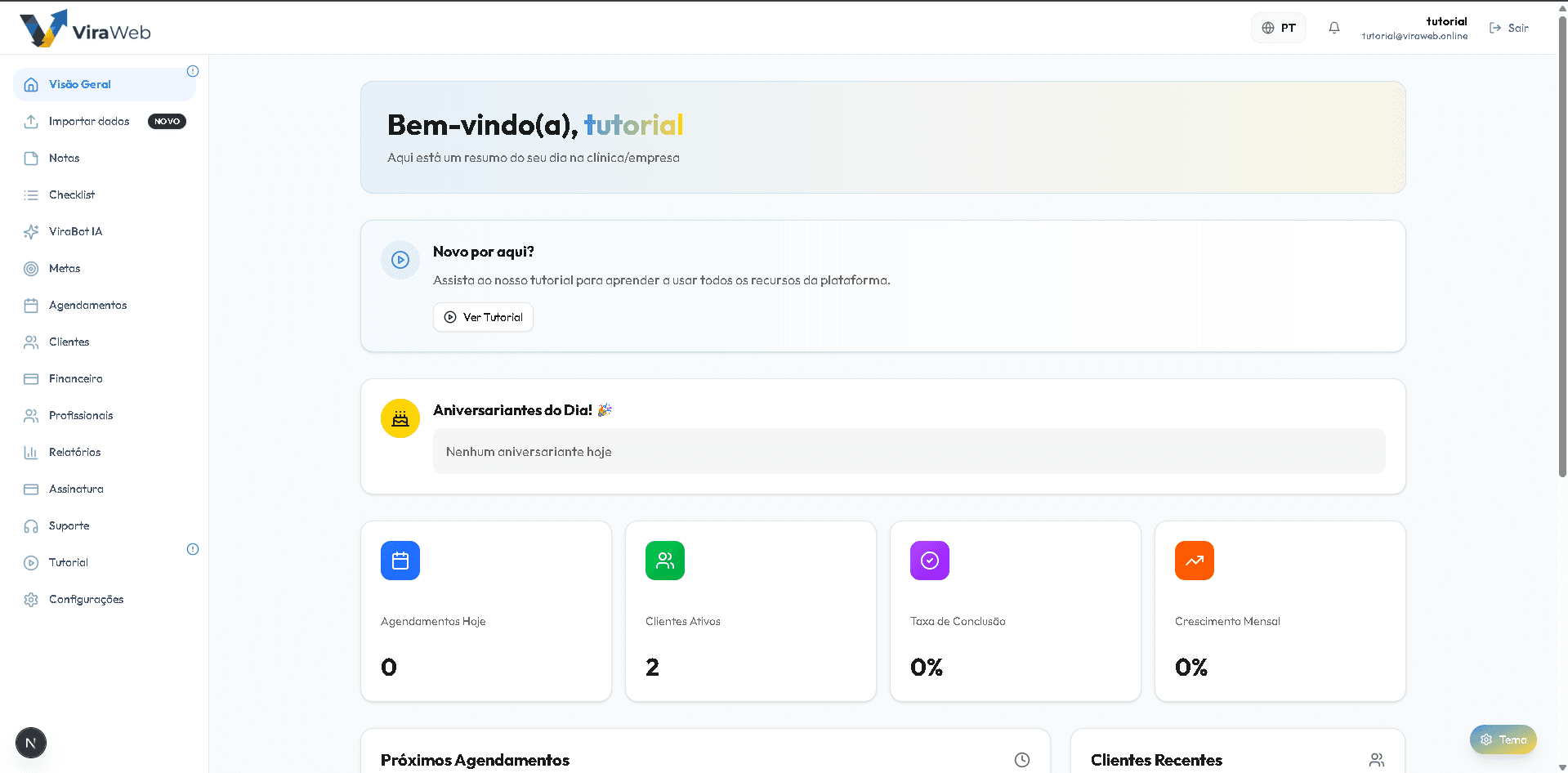The image size is (1568, 773).
Task: Click the yellow birthday cake icon
Action: coord(400,418)
